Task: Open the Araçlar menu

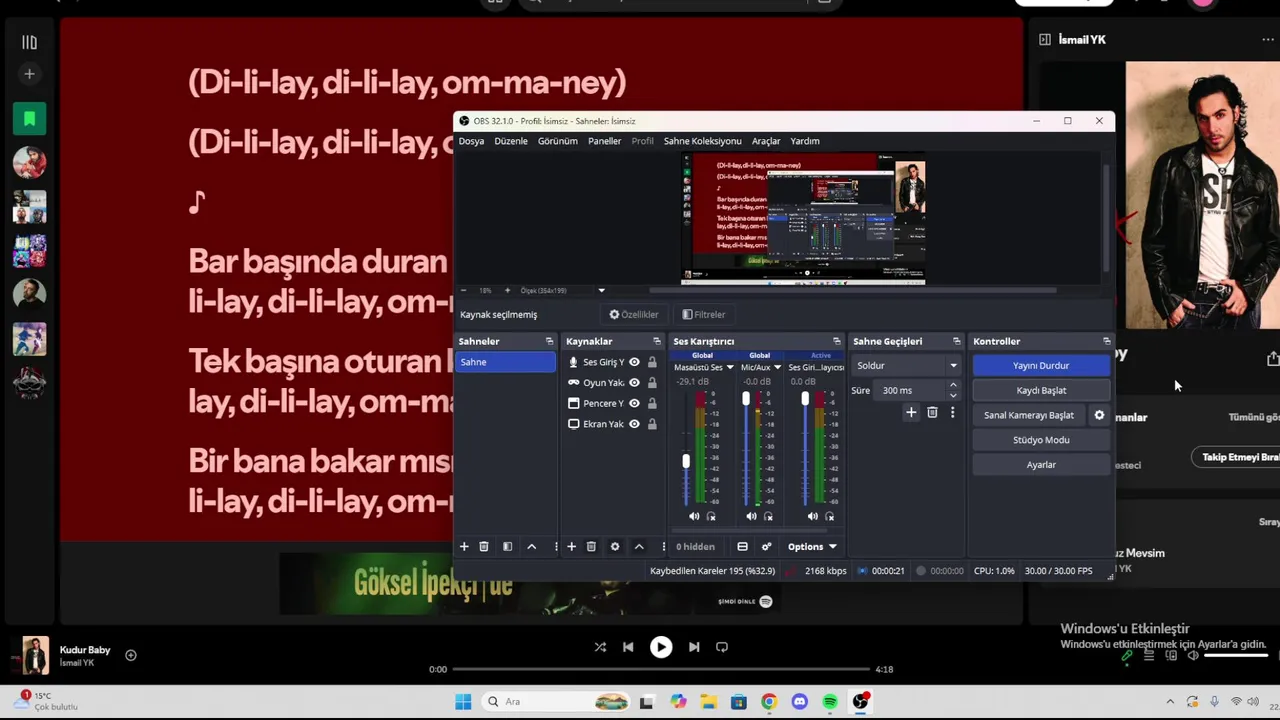Action: 766,141
